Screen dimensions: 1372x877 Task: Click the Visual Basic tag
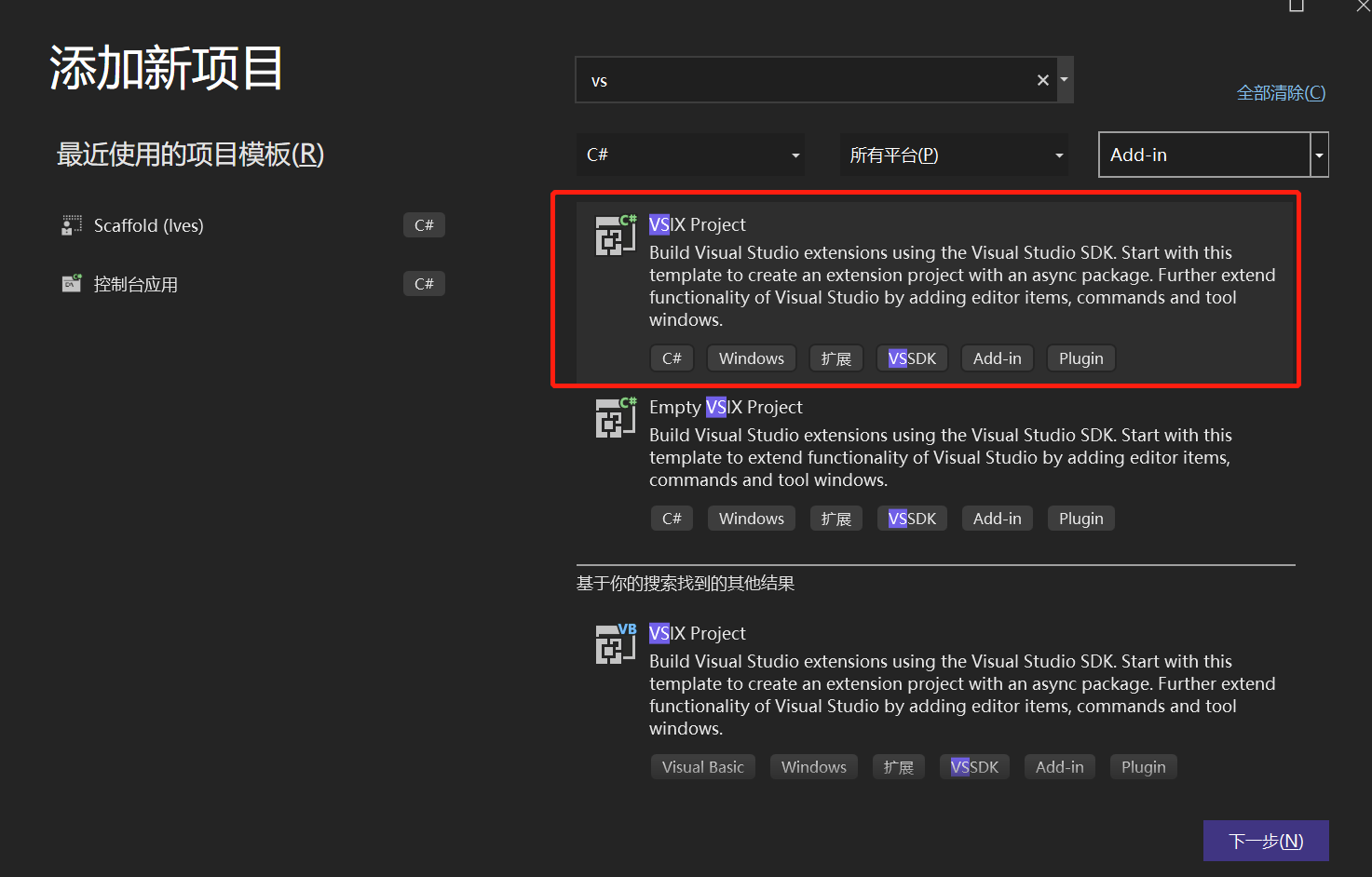703,767
